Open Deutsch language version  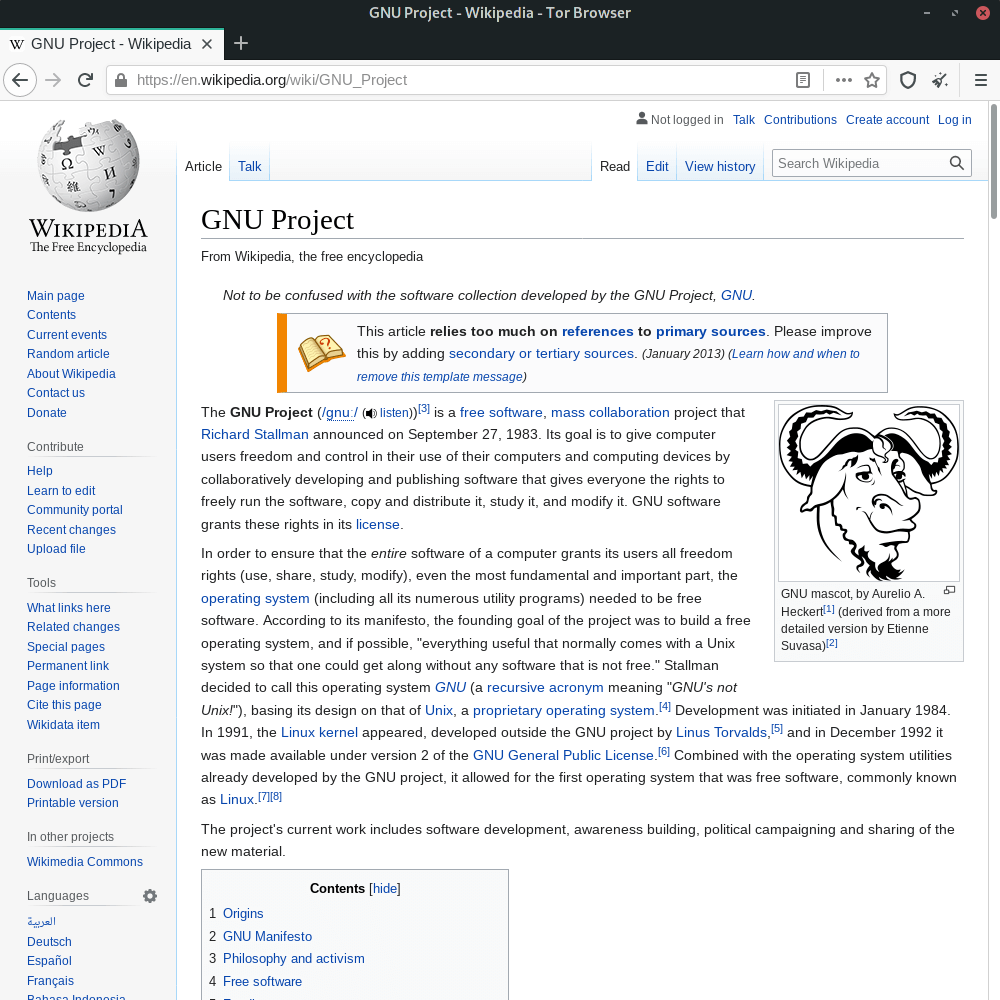pos(49,942)
